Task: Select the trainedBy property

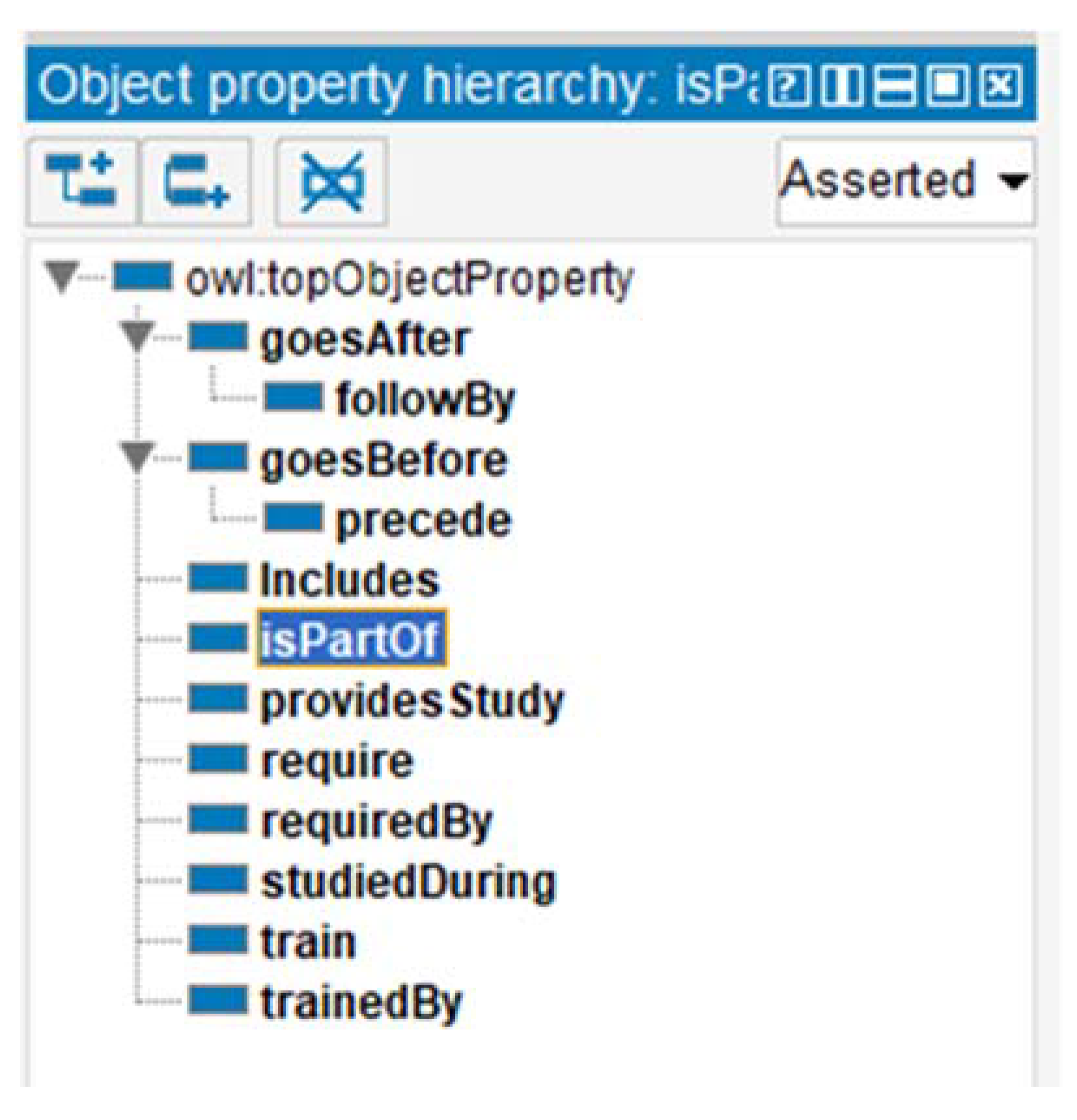Action: pyautogui.click(x=361, y=1001)
